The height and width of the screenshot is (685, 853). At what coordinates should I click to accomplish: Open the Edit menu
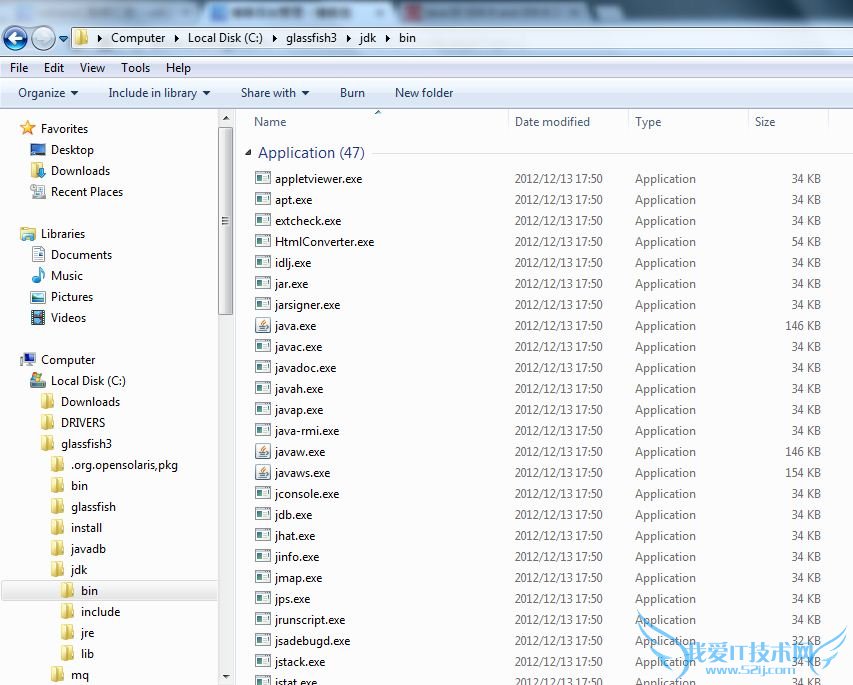point(54,68)
